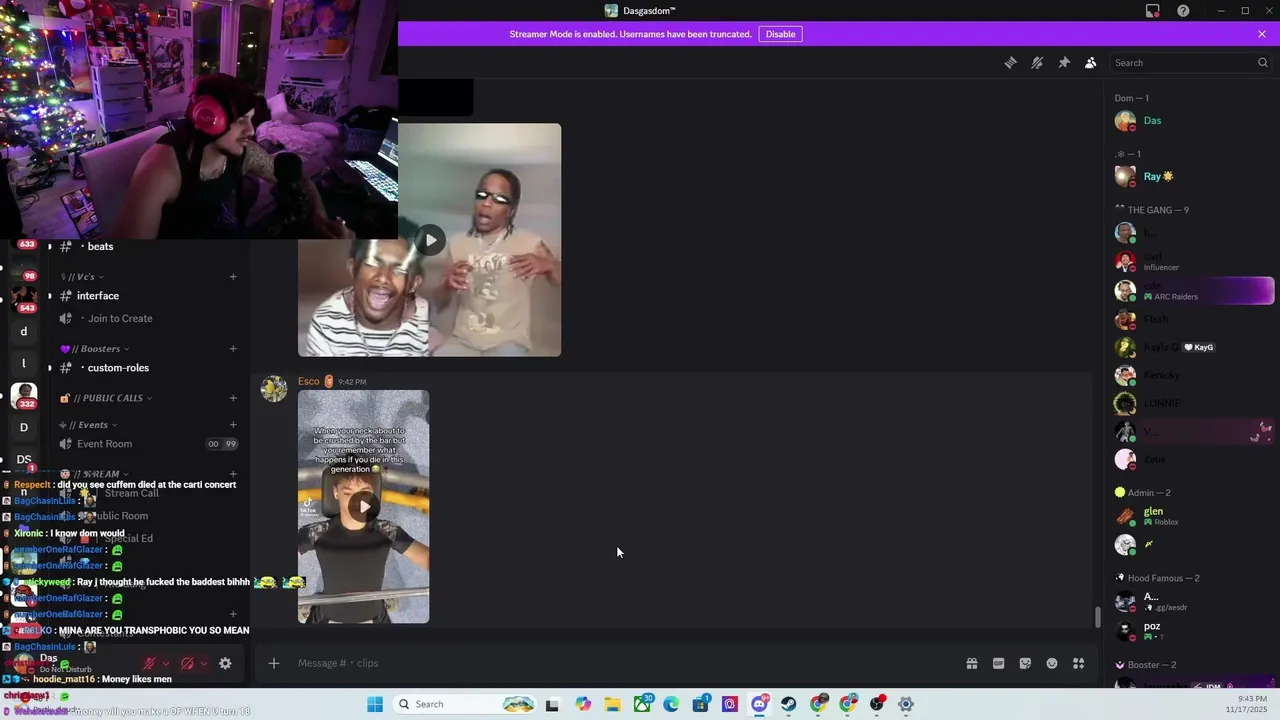Click the Discord search field
Image resolution: width=1280 pixels, height=720 pixels.
tap(1190, 63)
